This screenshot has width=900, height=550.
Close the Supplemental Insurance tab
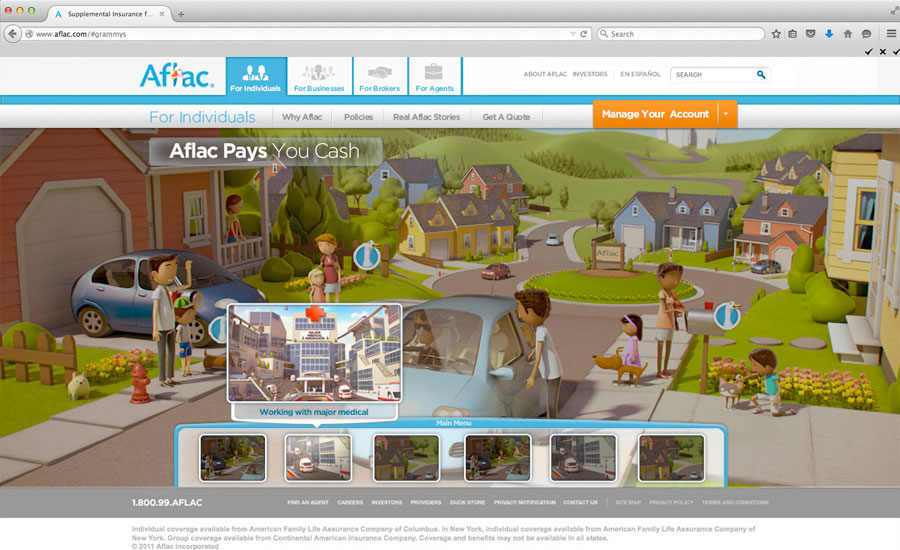pos(162,14)
